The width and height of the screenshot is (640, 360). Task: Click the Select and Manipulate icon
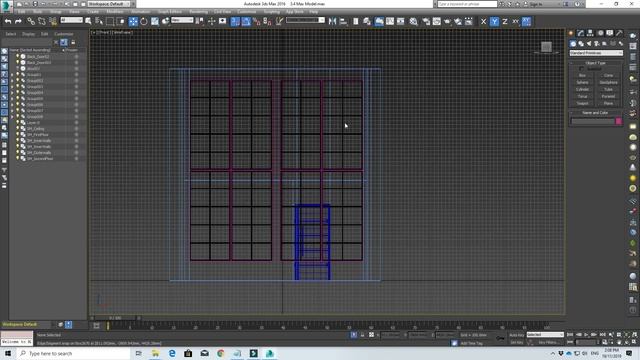pos(211,21)
